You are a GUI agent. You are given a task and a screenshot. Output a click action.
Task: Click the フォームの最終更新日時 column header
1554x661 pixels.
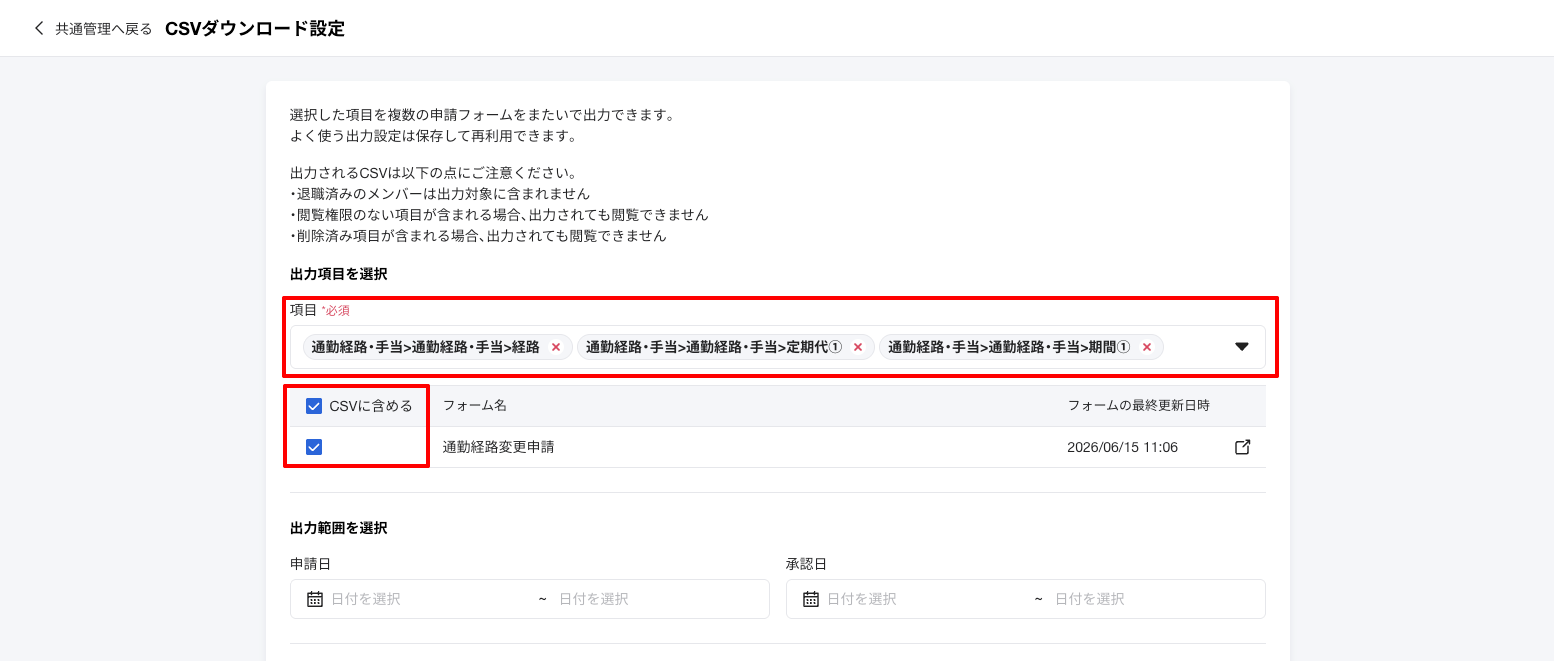tap(1138, 406)
